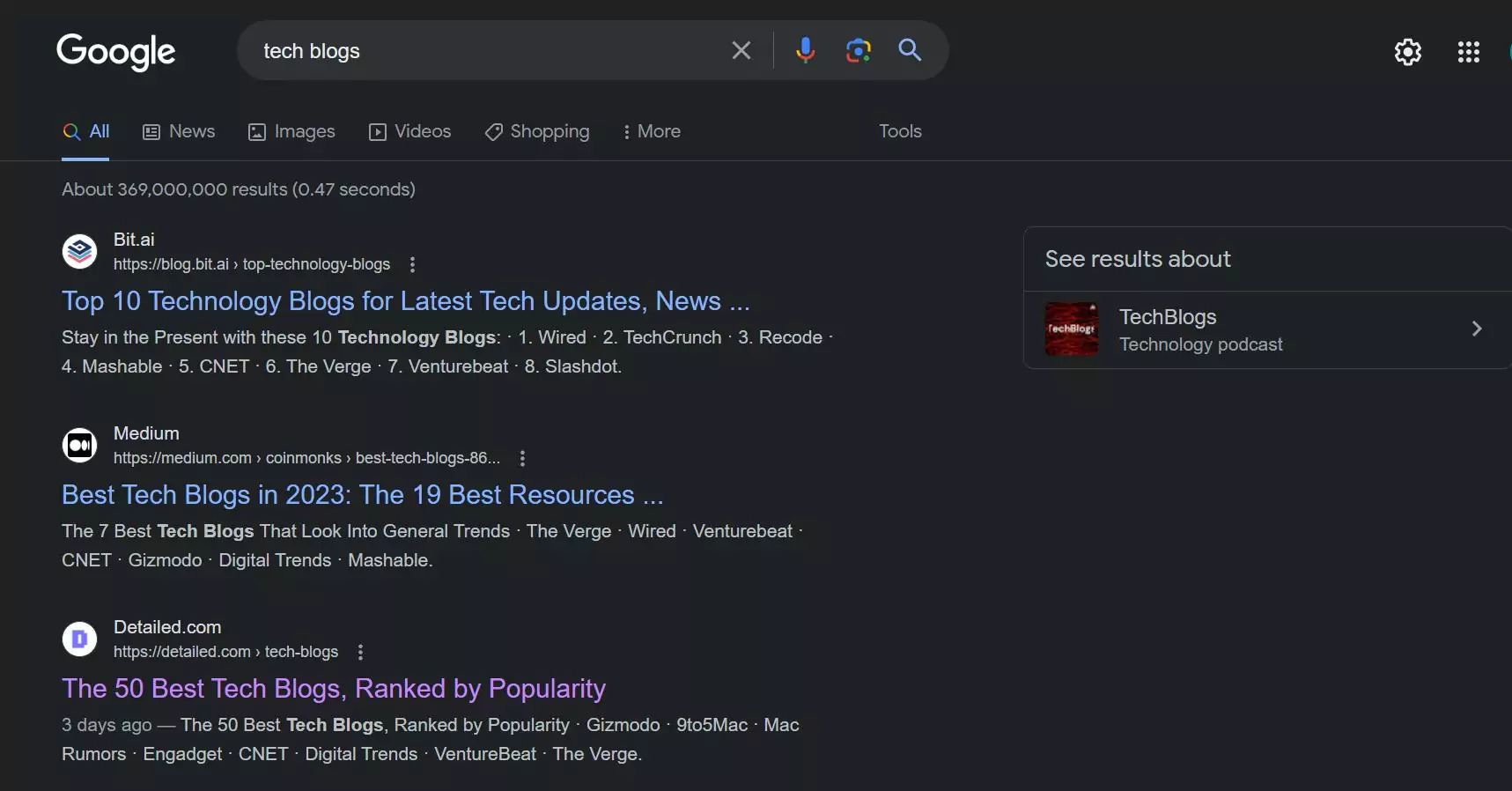The width and height of the screenshot is (1512, 791).
Task: Open the Google apps grid icon
Action: pyautogui.click(x=1468, y=52)
